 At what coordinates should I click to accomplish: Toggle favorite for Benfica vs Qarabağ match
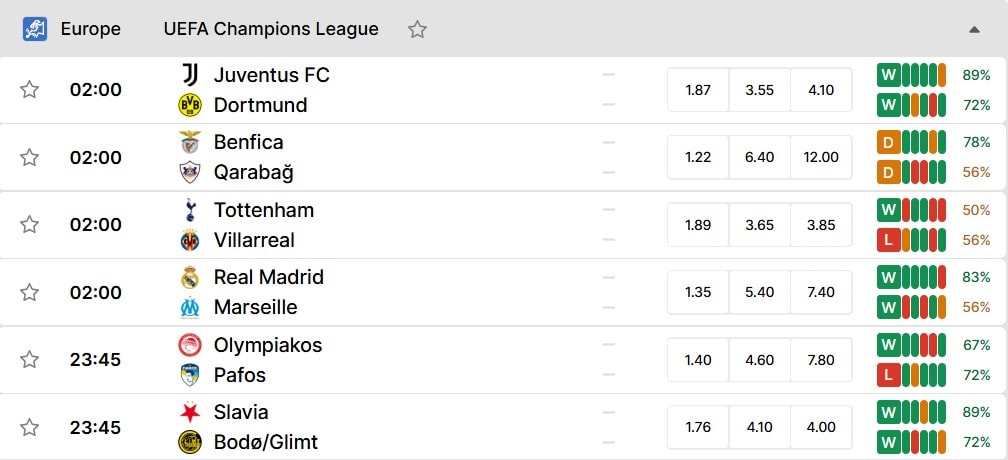(29, 157)
